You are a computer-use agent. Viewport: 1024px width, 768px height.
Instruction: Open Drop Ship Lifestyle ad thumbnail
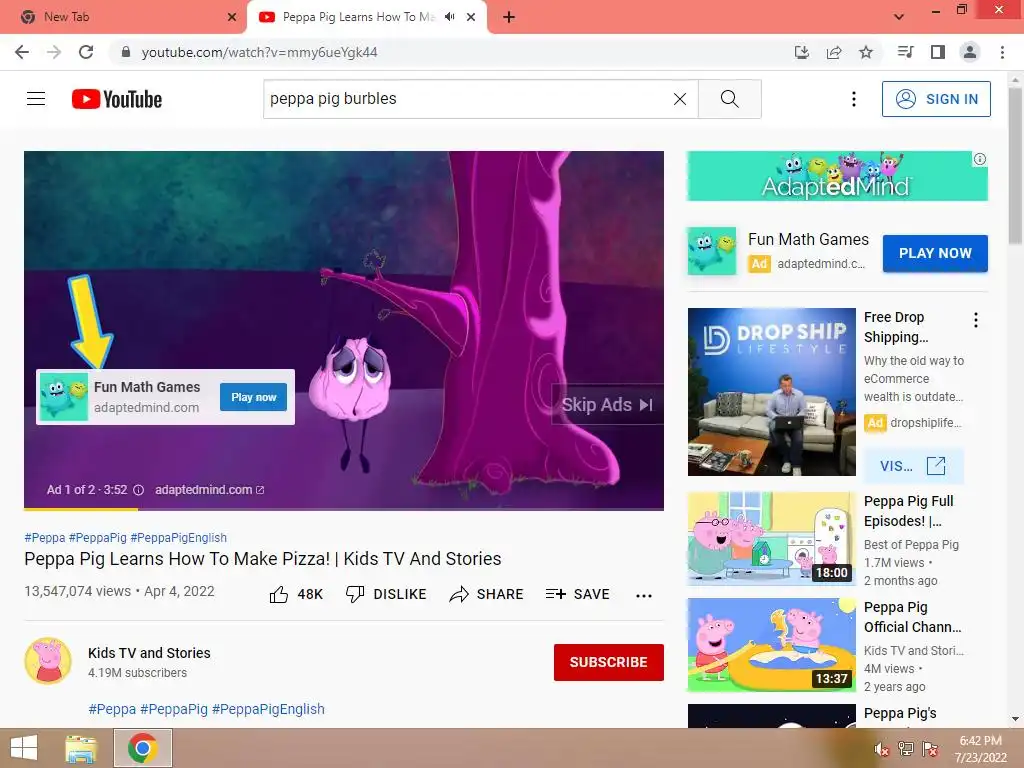coord(771,392)
